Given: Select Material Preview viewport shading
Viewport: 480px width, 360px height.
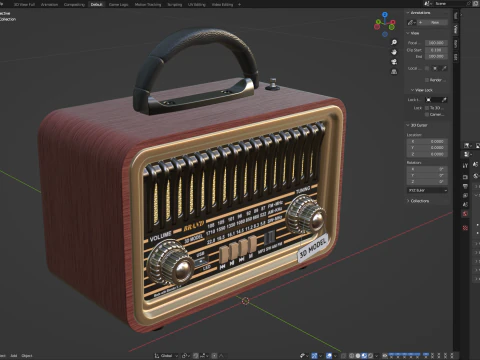Looking at the screenshot, I should click(x=364, y=356).
